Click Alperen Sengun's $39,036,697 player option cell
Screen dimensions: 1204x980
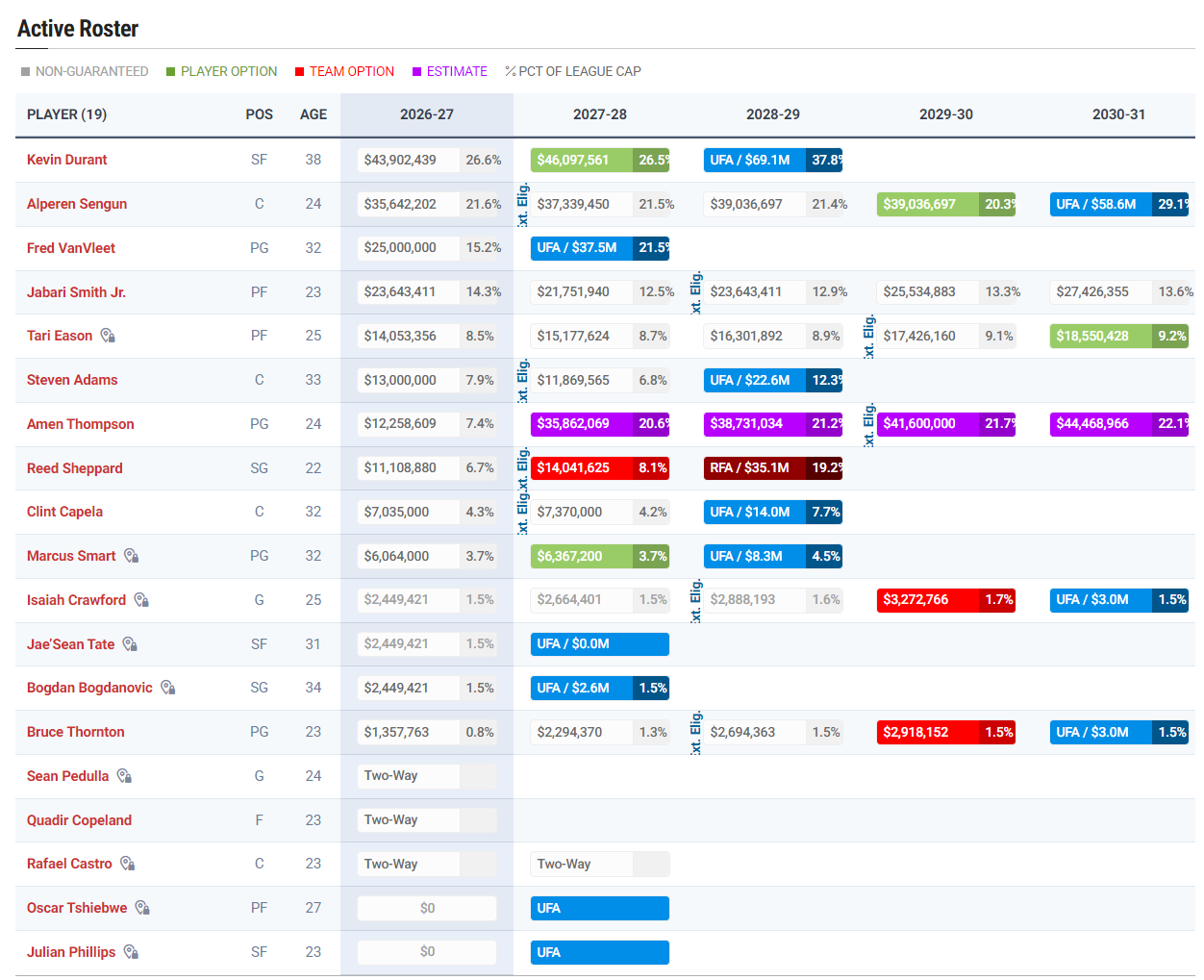click(946, 204)
